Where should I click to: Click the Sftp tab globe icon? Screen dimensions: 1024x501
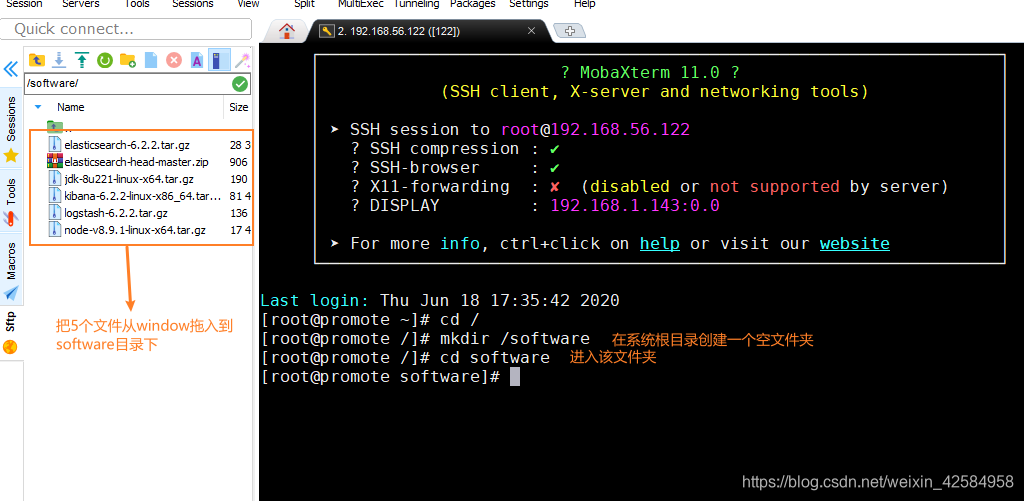coord(11,347)
